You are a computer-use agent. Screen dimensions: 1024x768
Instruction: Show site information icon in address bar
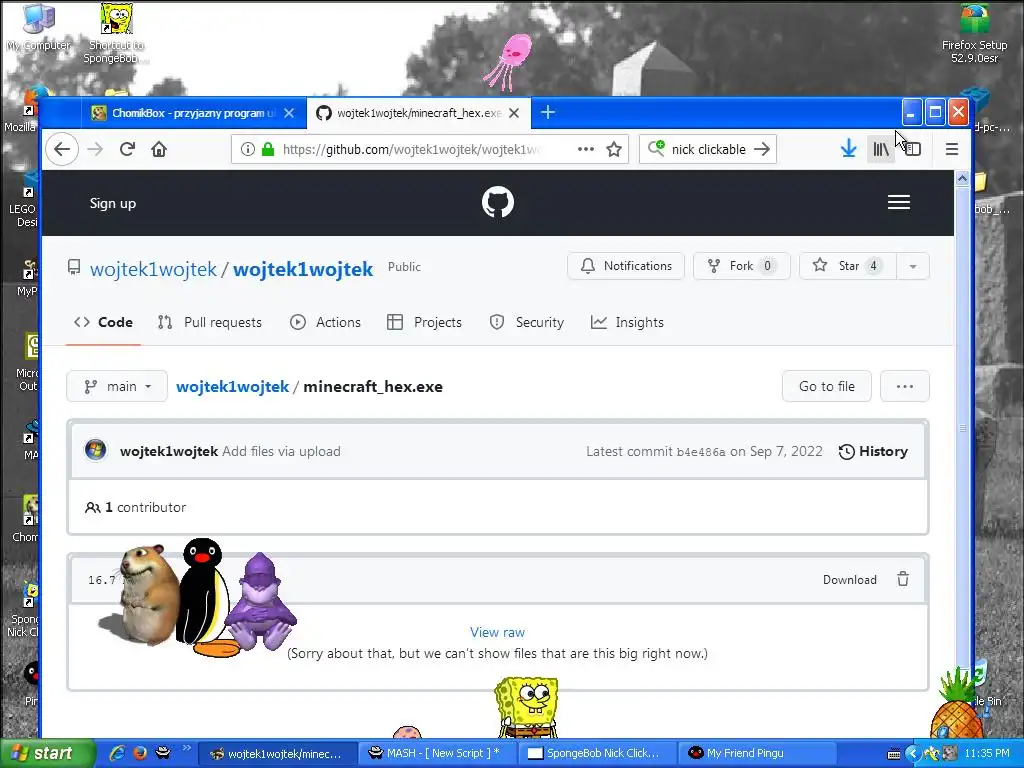[248, 150]
